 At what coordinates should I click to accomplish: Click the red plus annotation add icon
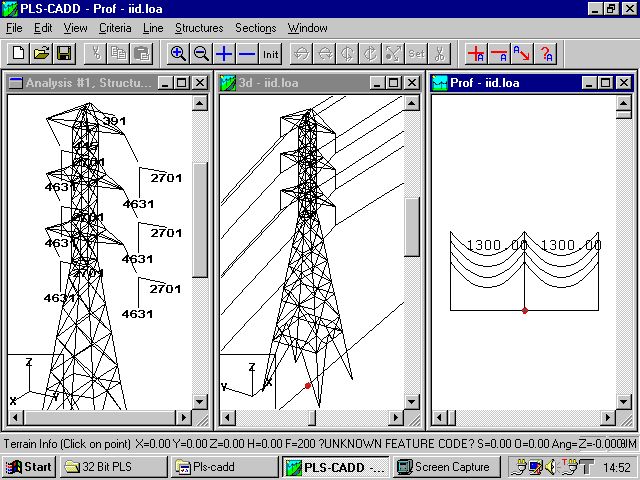coord(477,53)
